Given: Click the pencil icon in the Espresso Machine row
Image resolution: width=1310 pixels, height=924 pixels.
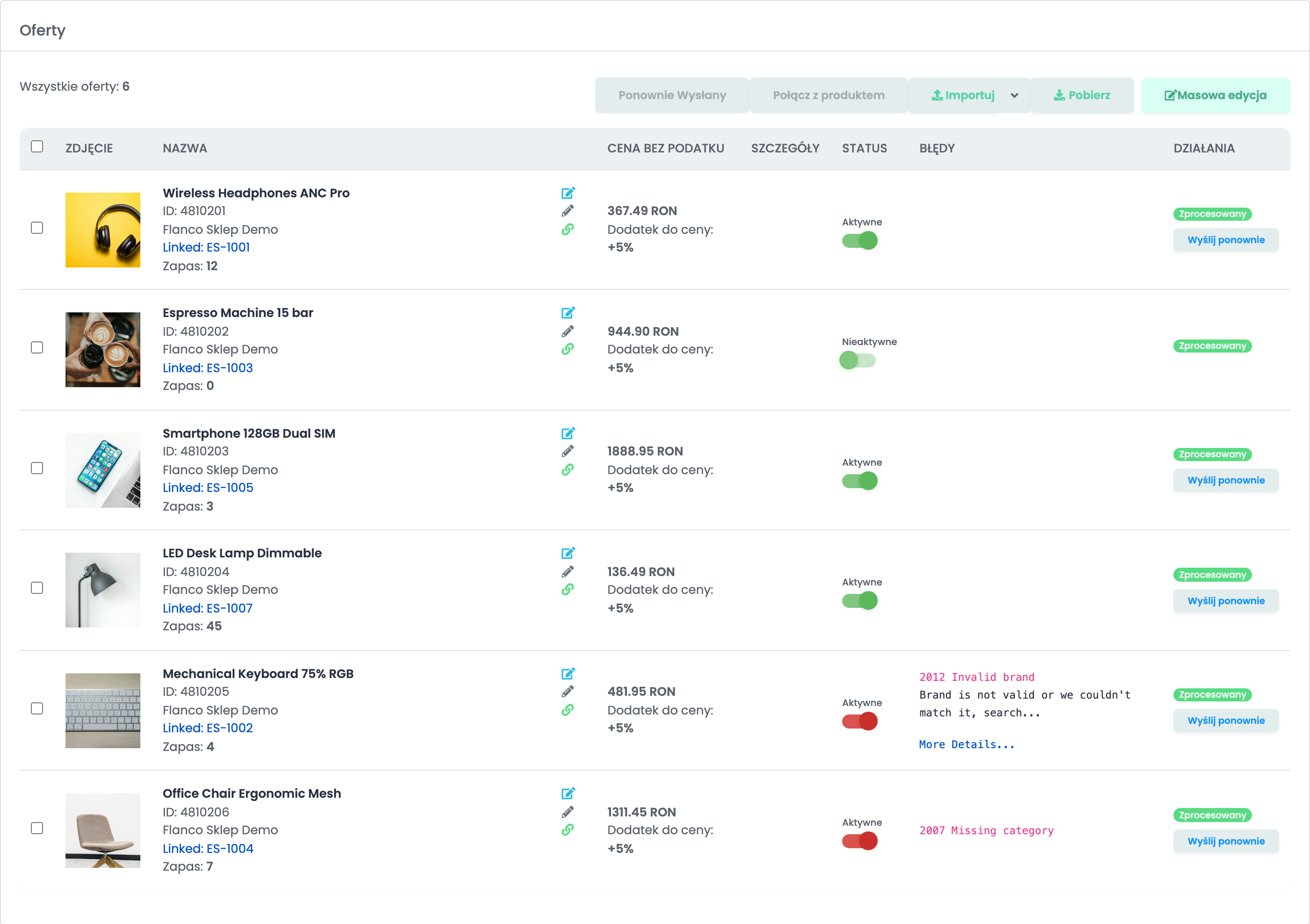Looking at the screenshot, I should 567,332.
